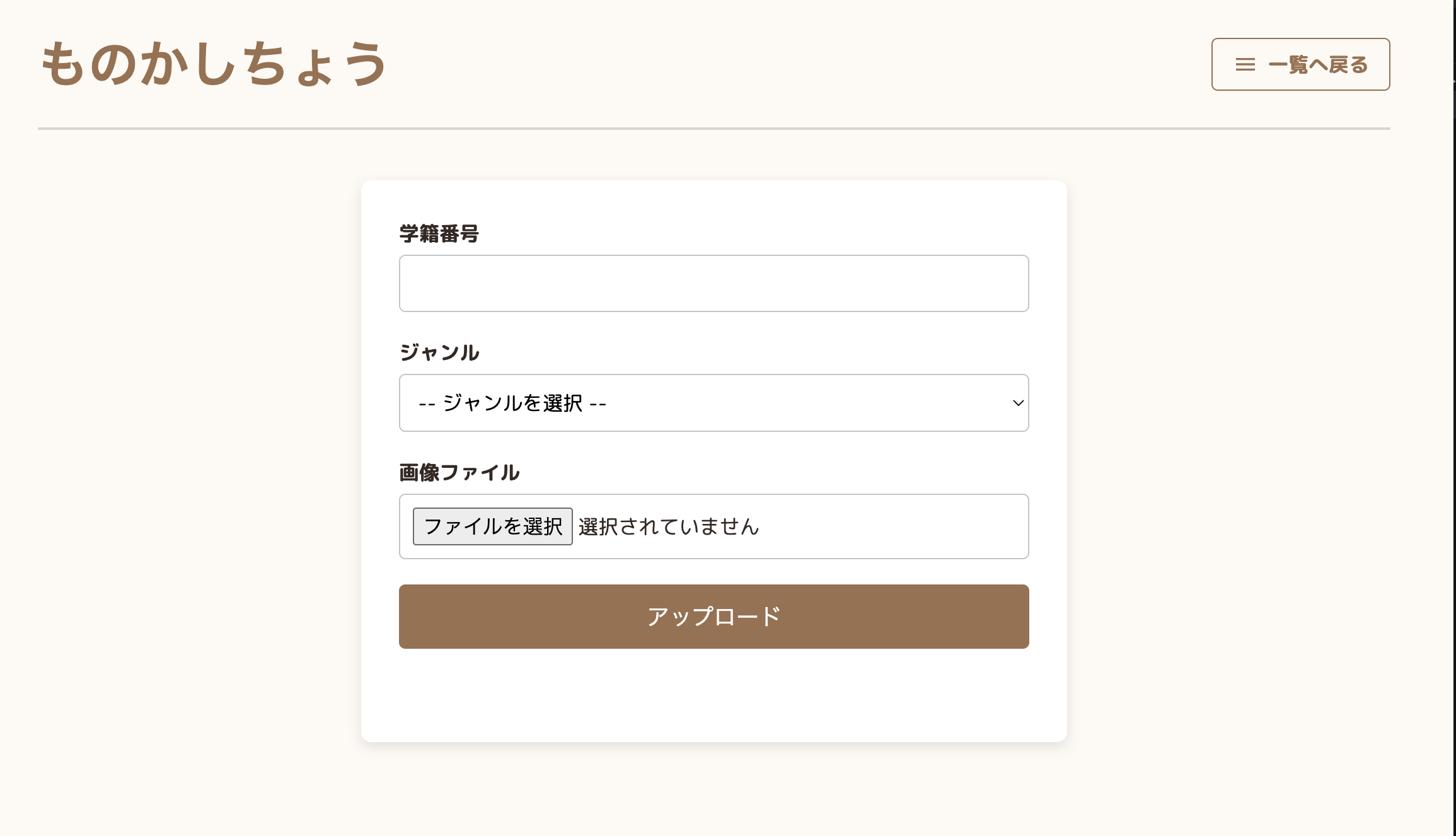Click the 選択されていません file status text
Image resolution: width=1456 pixels, height=836 pixels.
pyautogui.click(x=668, y=526)
